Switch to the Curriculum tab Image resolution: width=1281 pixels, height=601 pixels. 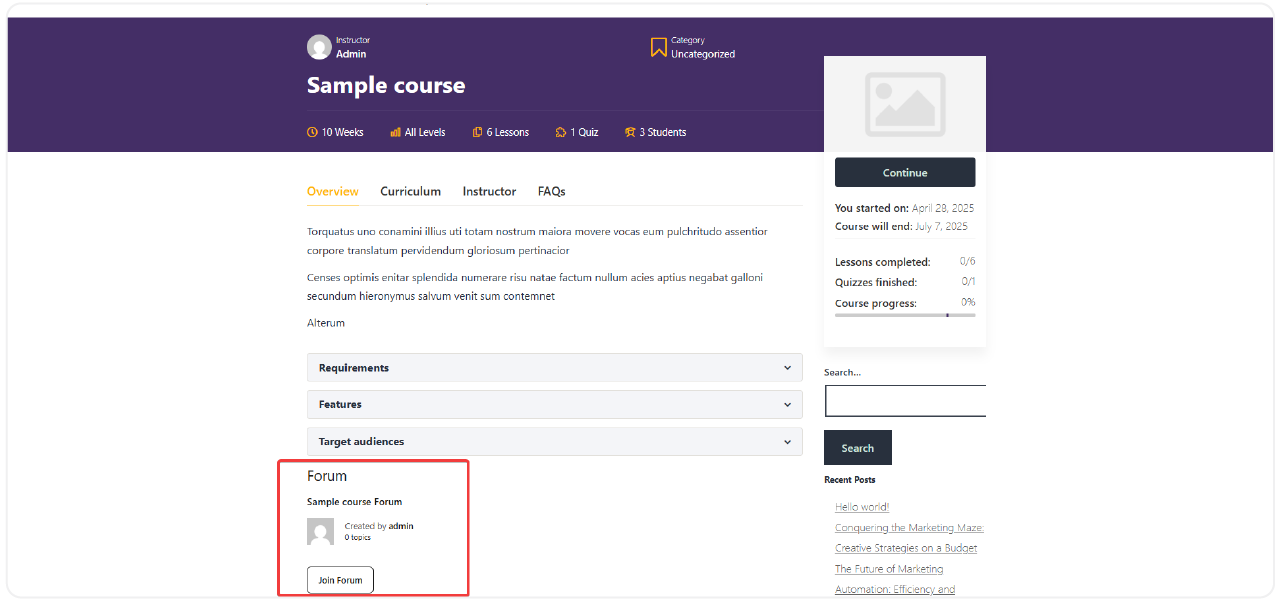click(410, 191)
